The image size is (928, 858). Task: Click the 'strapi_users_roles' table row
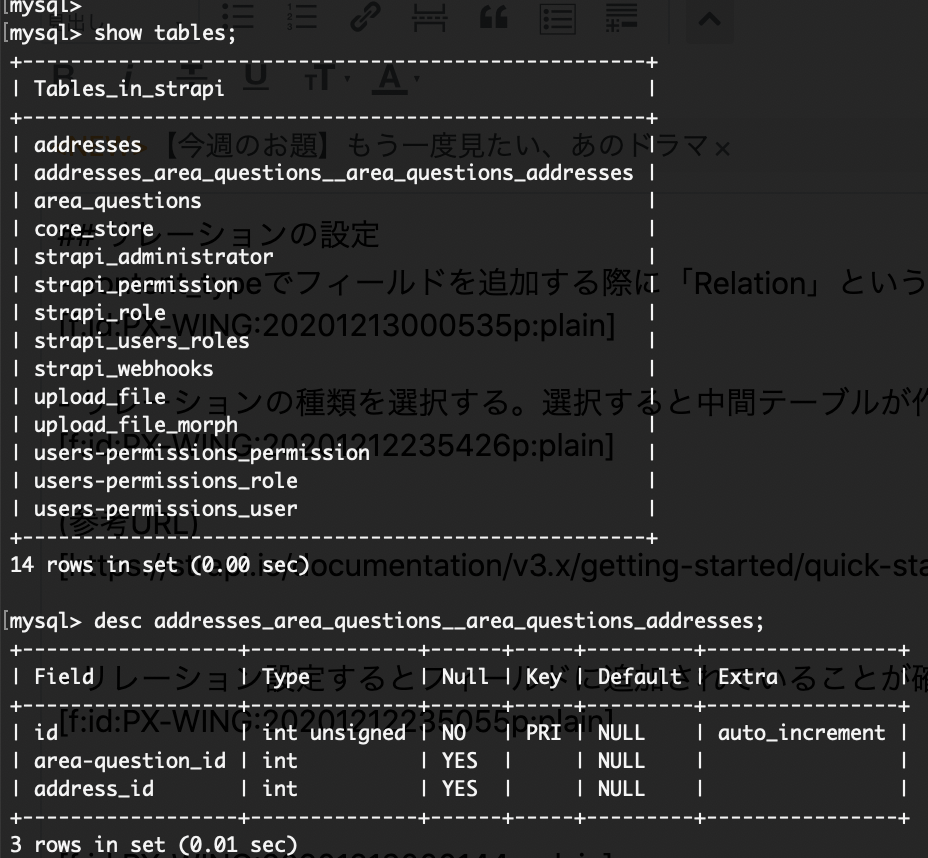(x=141, y=341)
